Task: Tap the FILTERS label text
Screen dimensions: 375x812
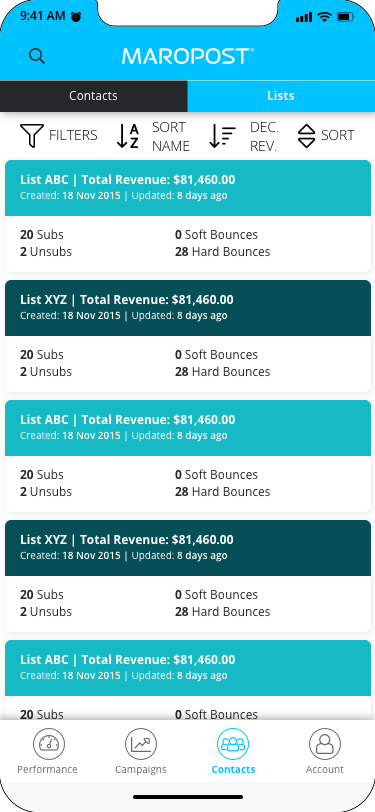Action: [73, 136]
